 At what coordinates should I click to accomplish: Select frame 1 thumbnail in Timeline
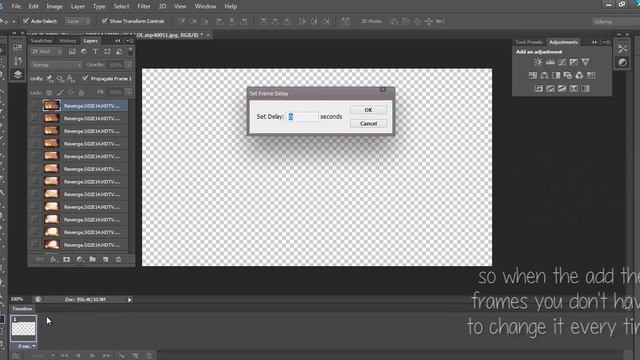click(23, 329)
